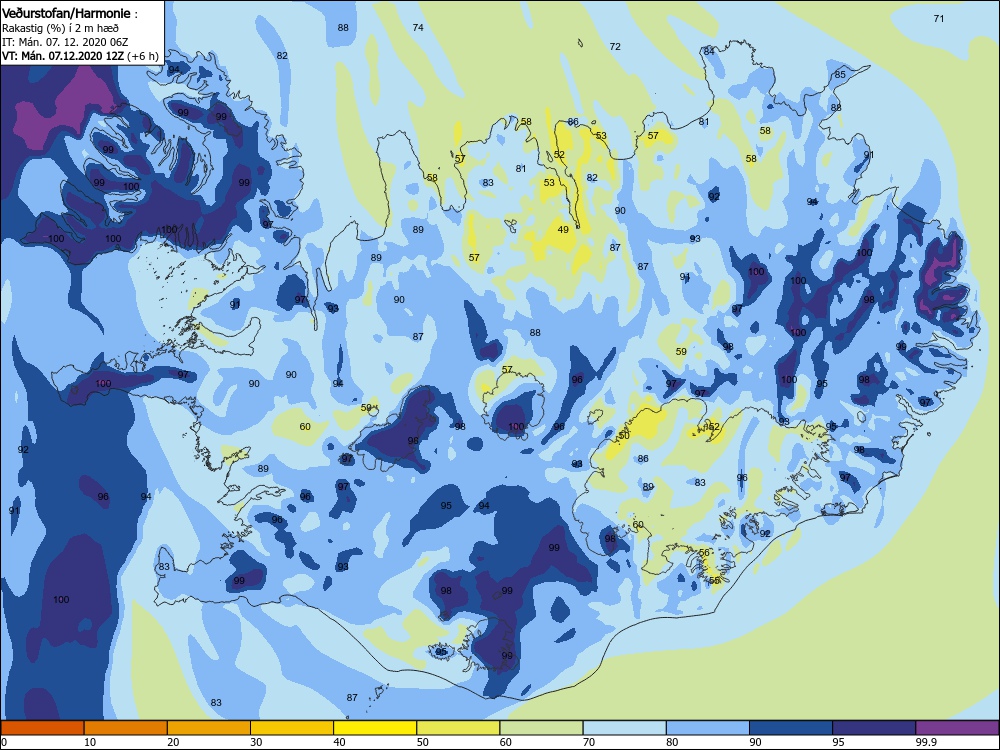
Task: Click the map humidity value 74
Action: (418, 27)
